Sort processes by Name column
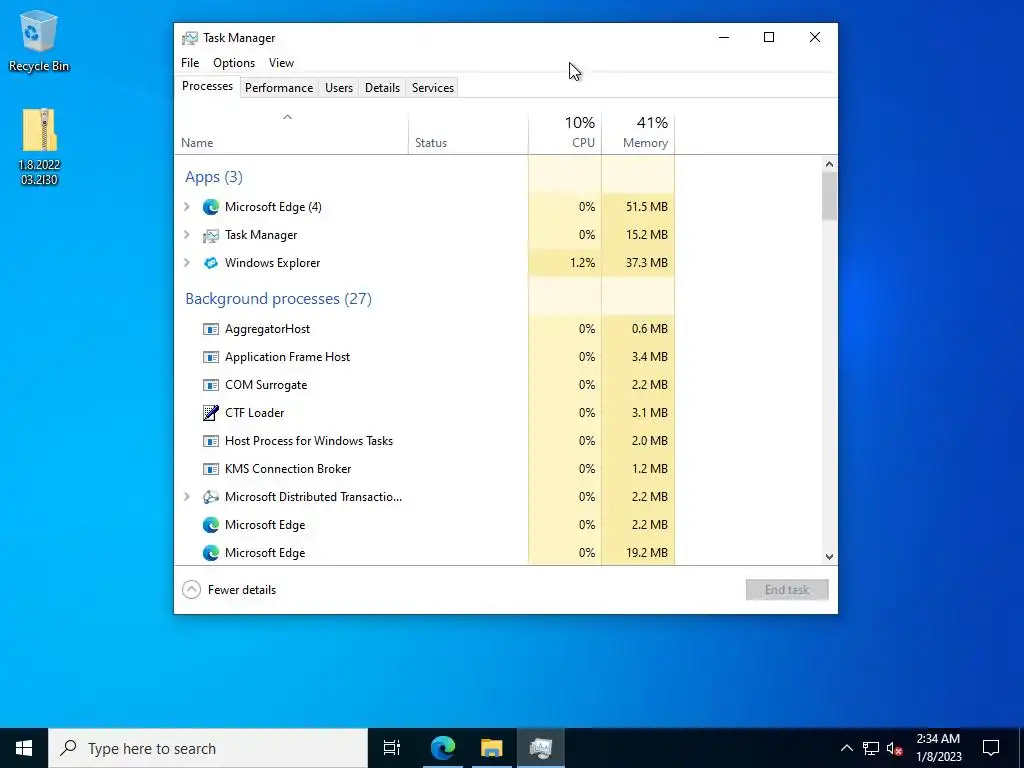Viewport: 1024px width, 768px height. tap(291, 133)
